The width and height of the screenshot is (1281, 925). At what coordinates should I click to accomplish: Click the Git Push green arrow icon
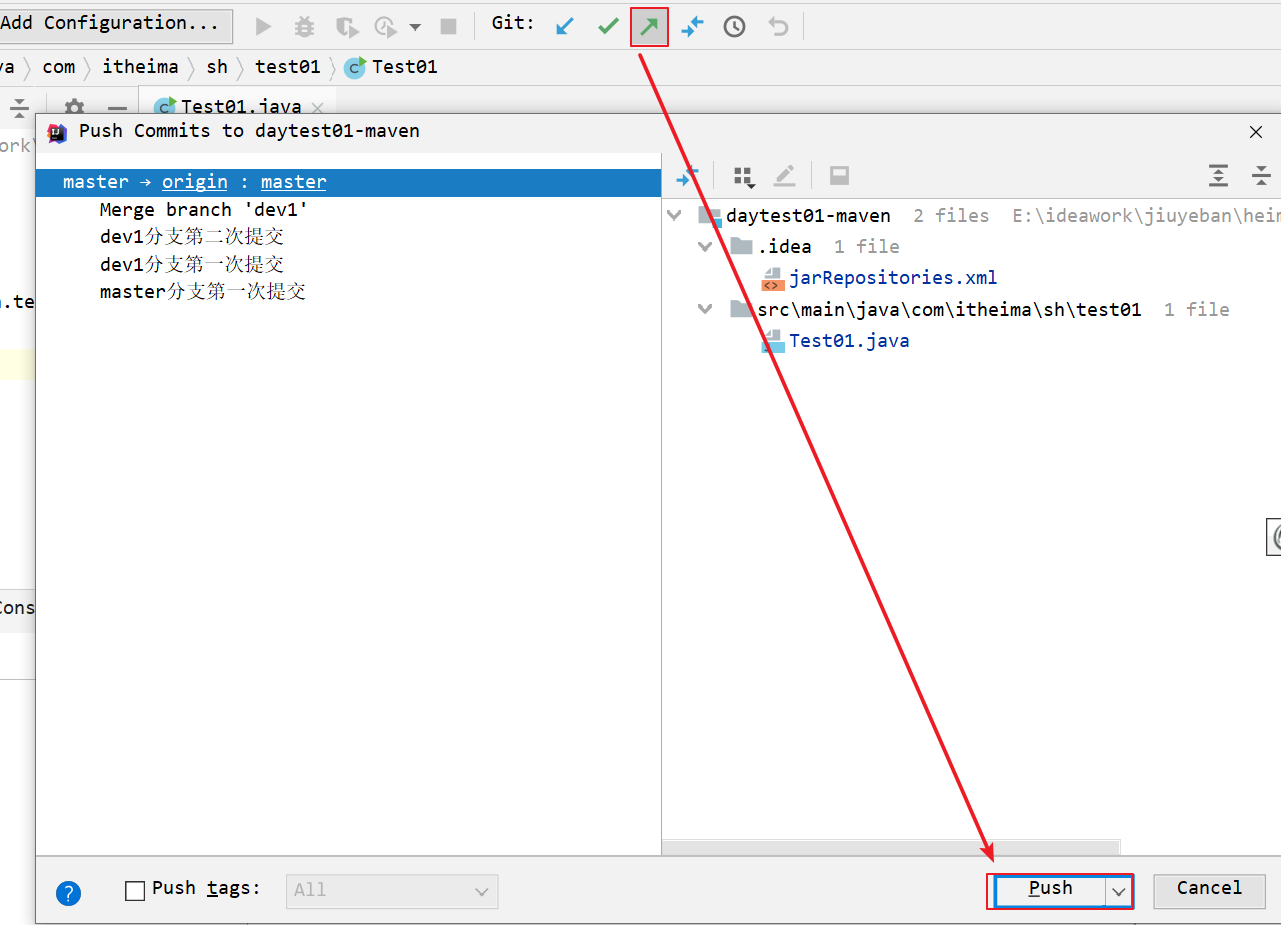(x=649, y=27)
